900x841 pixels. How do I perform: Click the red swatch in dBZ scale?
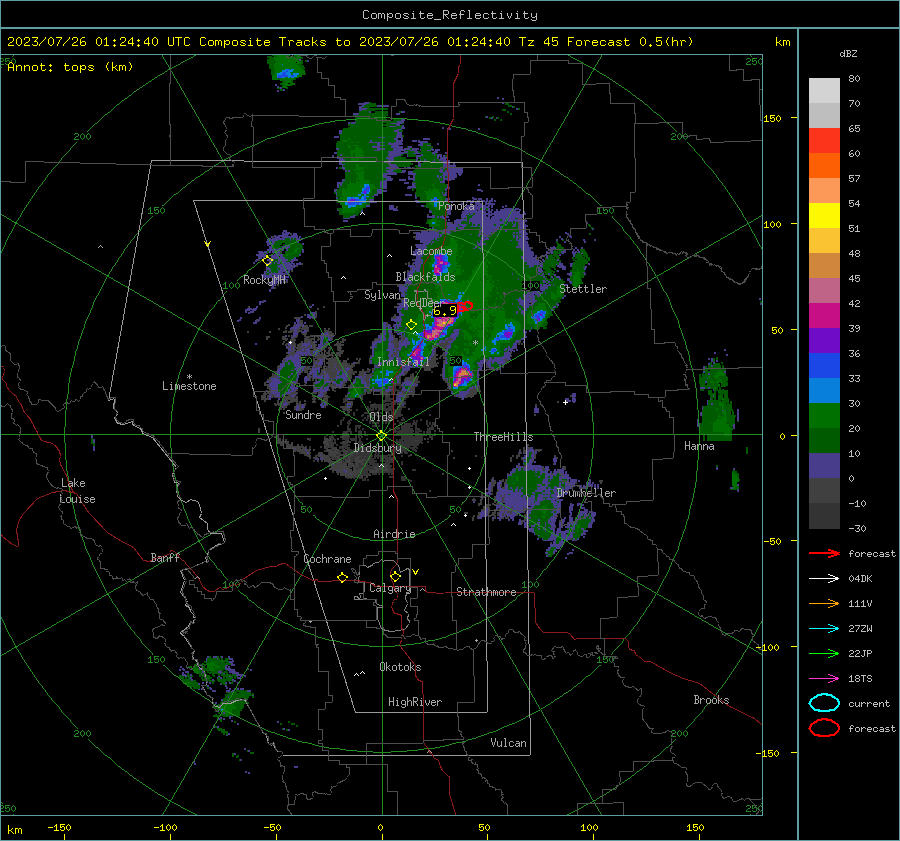pos(824,140)
